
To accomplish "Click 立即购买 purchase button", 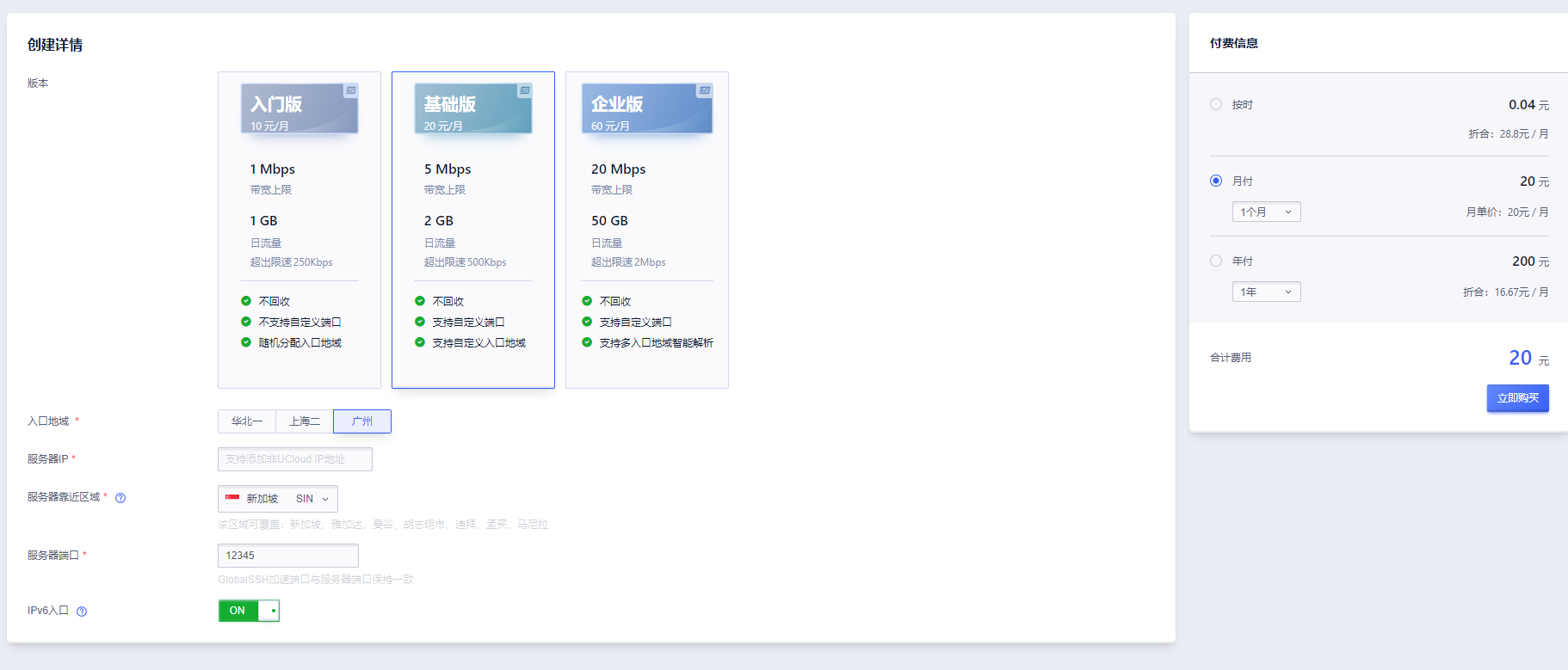I will [x=1517, y=398].
